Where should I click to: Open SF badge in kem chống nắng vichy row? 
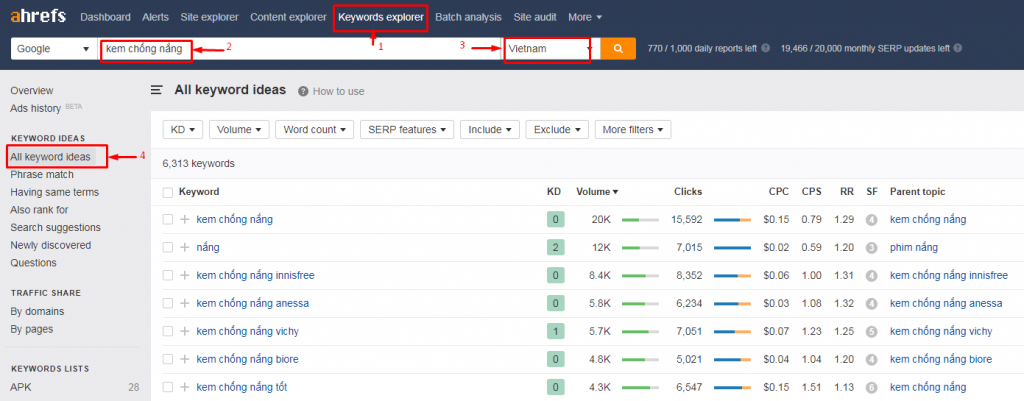(871, 332)
